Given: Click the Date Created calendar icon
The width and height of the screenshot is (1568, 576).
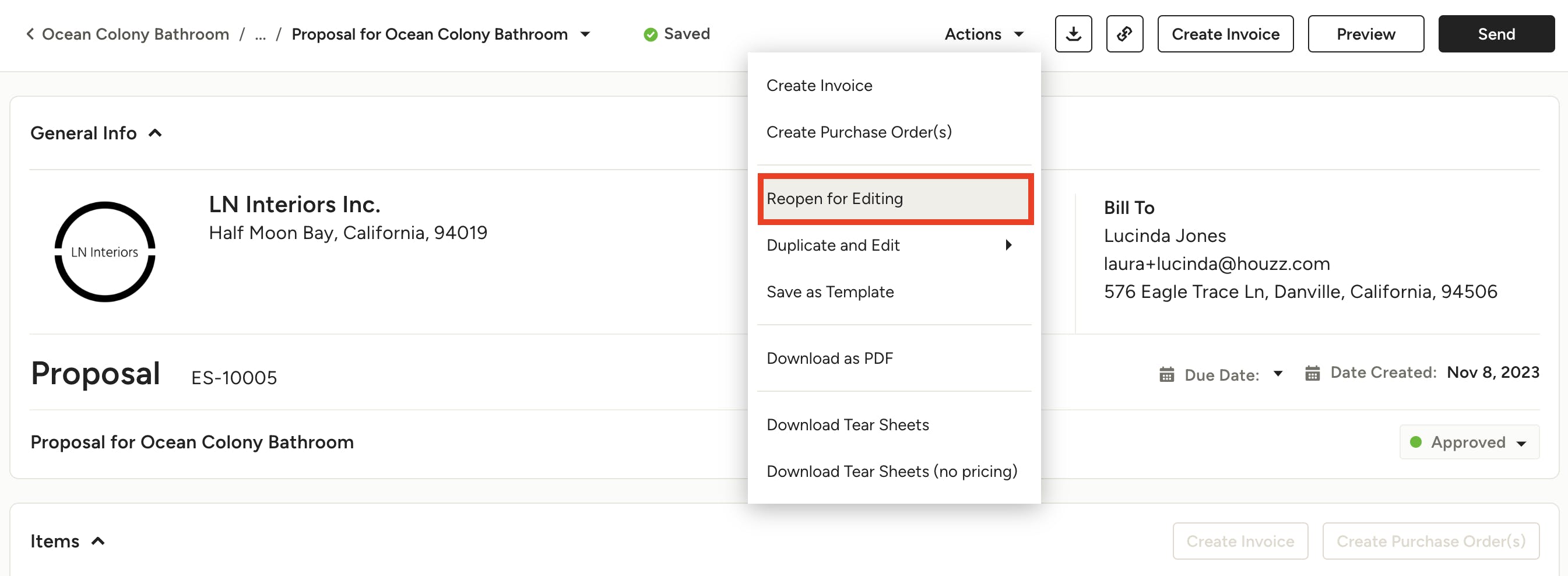Looking at the screenshot, I should point(1312,373).
